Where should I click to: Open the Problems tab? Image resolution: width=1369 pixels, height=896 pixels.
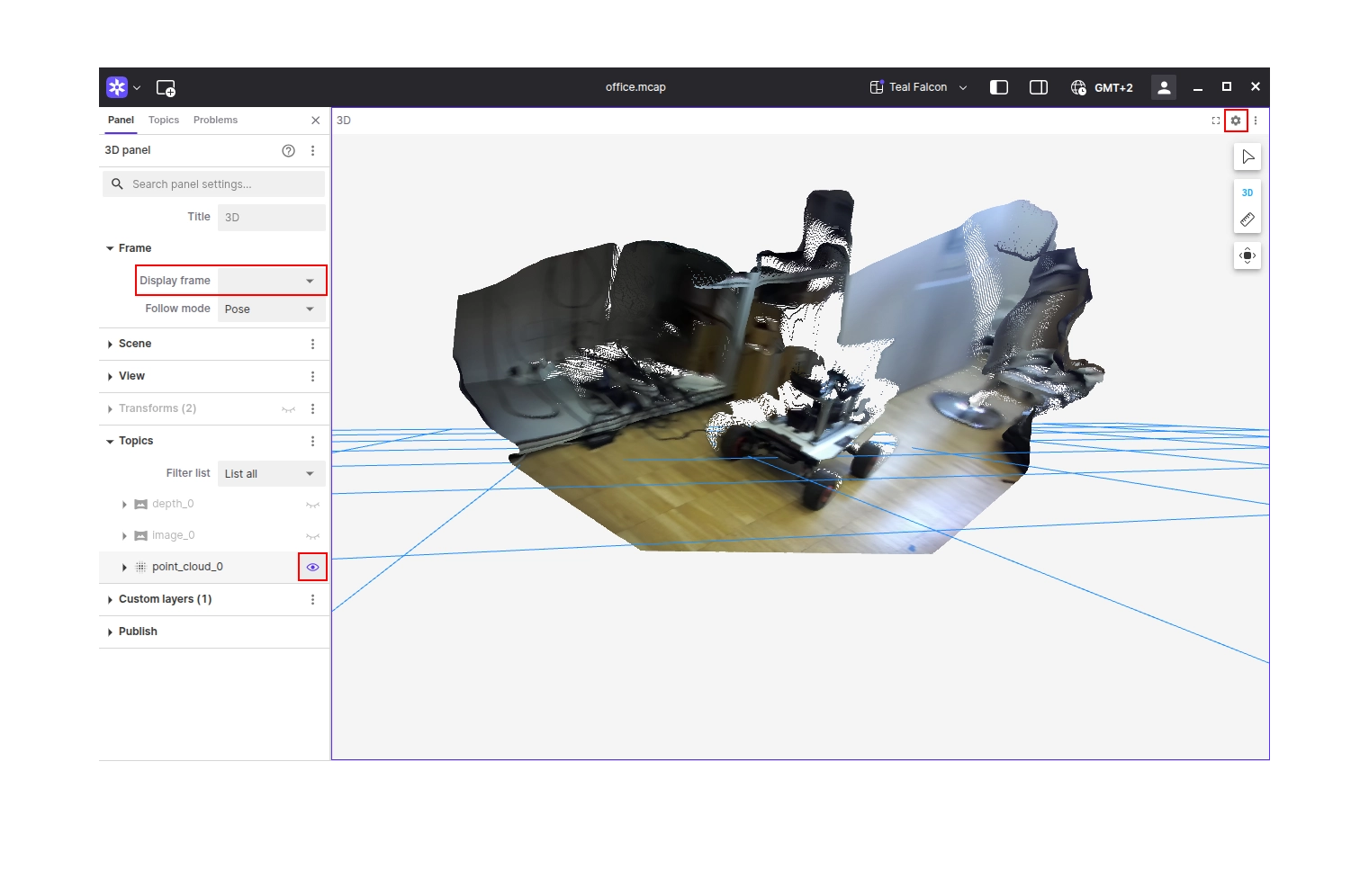click(215, 120)
